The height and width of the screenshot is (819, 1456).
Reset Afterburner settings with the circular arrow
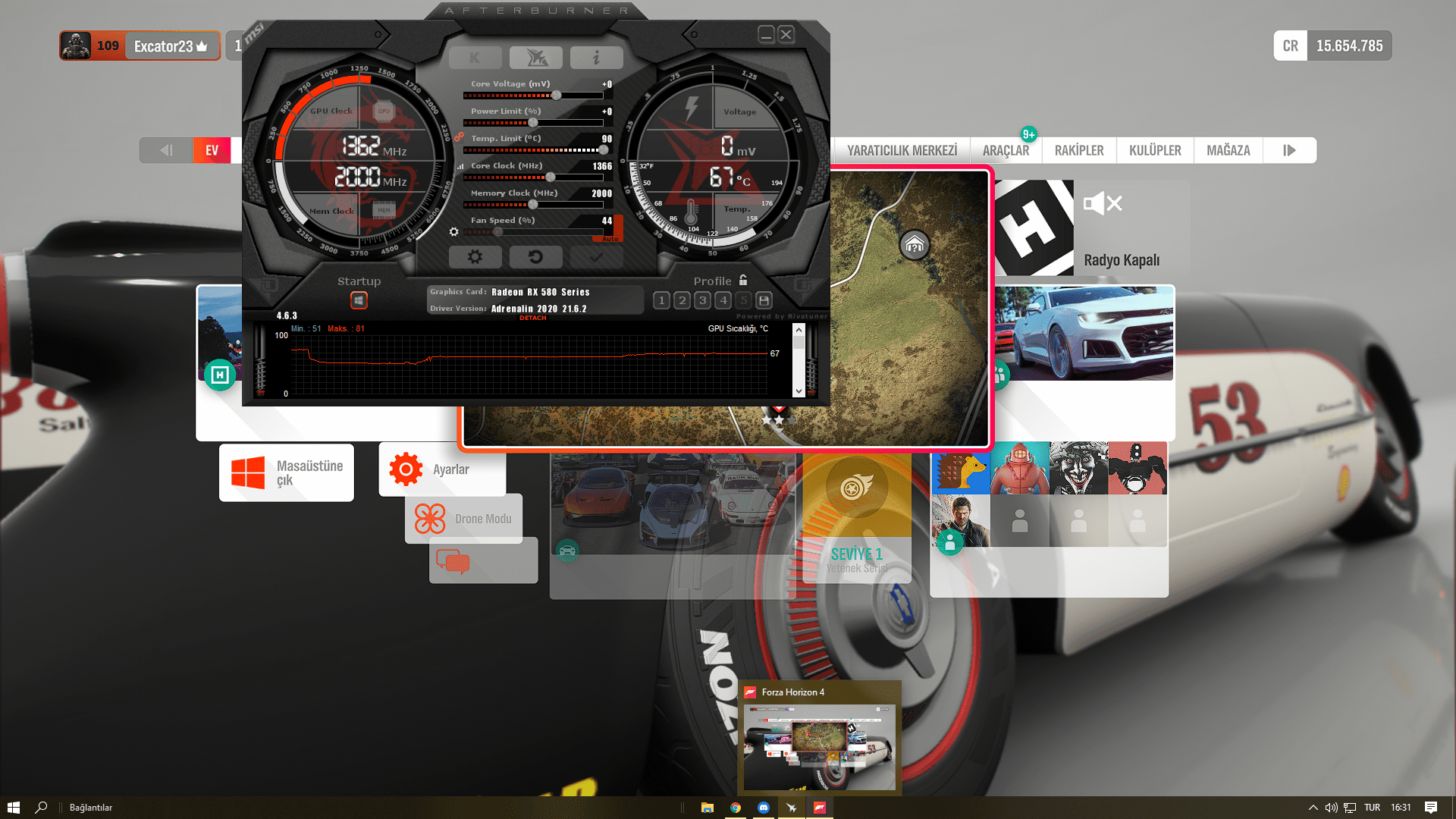pyautogui.click(x=535, y=257)
